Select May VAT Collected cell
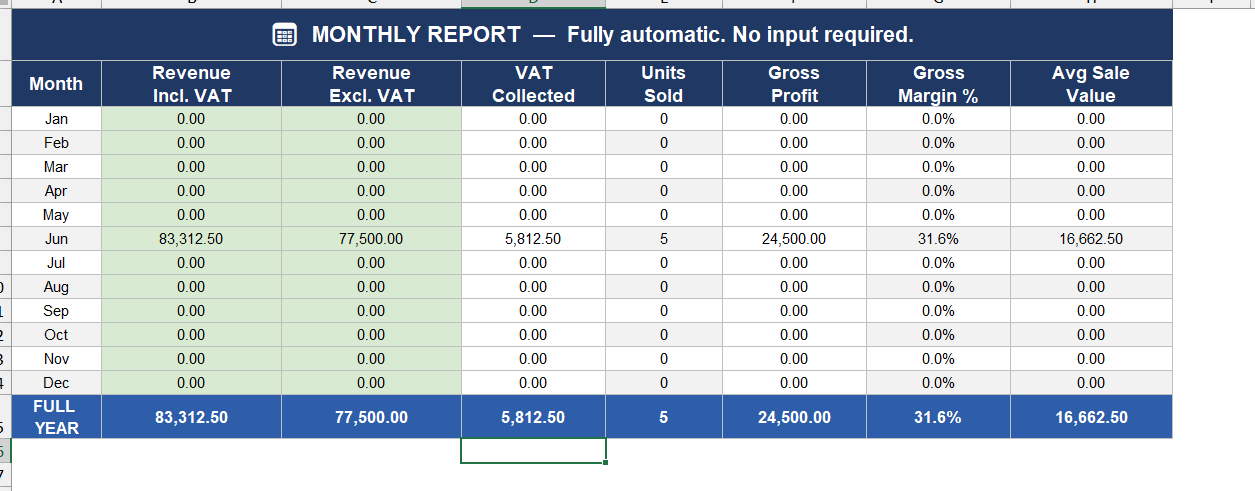The width and height of the screenshot is (1255, 491). pyautogui.click(x=533, y=215)
